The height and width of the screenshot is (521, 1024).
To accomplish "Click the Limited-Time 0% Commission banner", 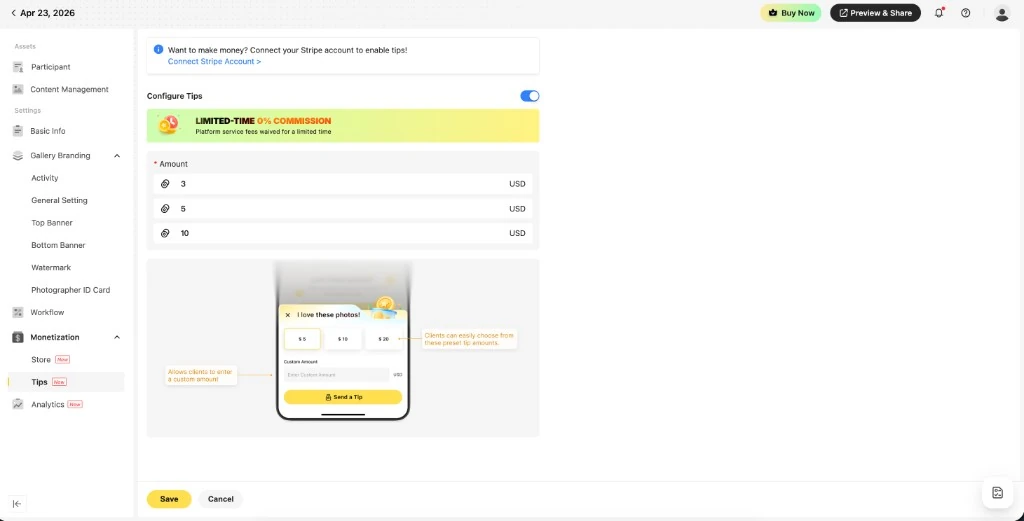I will tap(343, 125).
